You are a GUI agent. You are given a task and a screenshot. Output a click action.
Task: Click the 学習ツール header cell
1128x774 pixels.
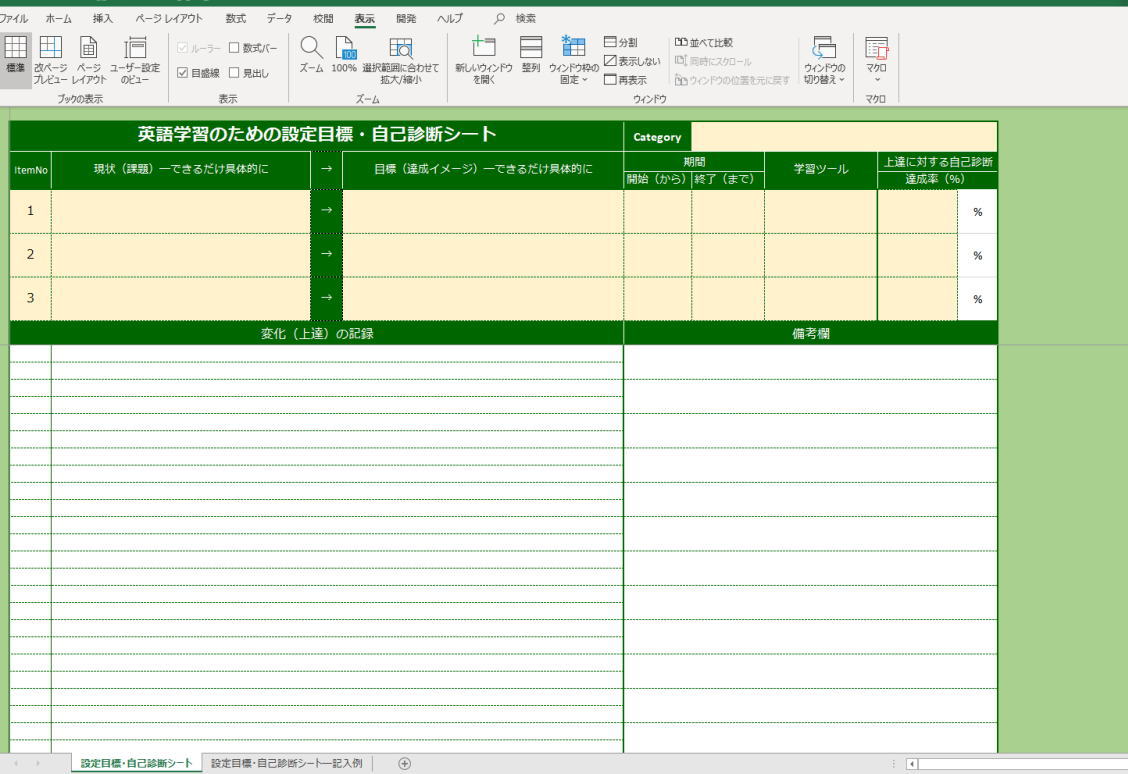point(821,170)
